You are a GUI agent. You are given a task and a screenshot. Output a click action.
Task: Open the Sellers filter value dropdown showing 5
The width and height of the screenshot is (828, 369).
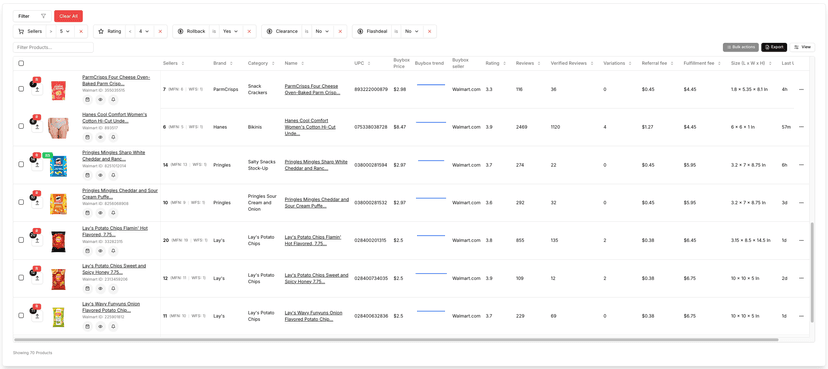coord(65,32)
